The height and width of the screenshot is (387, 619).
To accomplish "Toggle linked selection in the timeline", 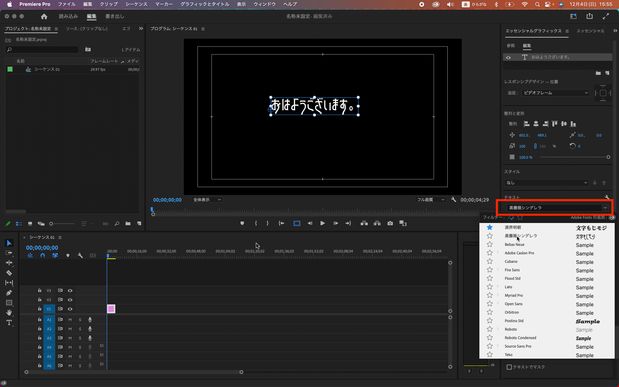I will 55,255.
